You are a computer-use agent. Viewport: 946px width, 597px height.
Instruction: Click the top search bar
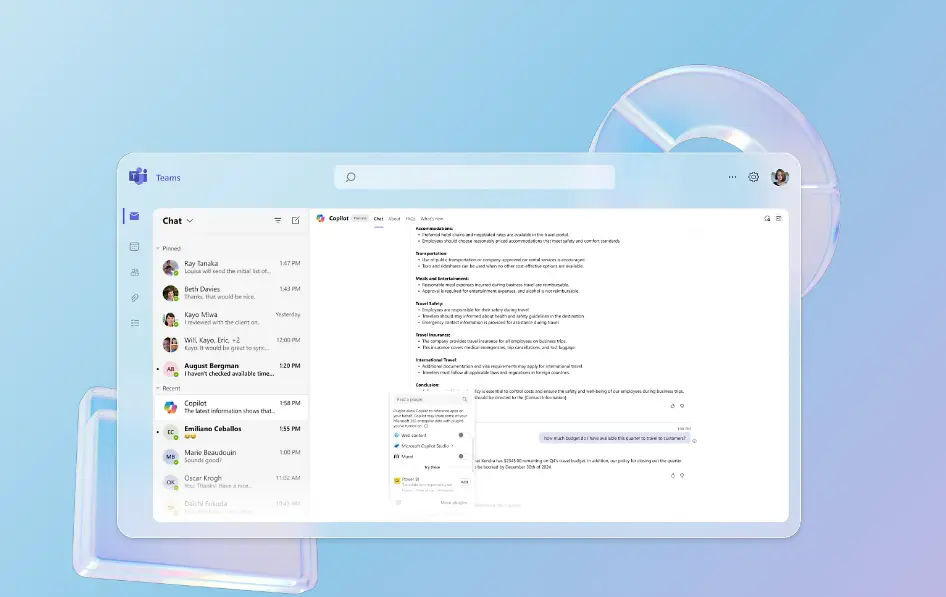pos(474,177)
